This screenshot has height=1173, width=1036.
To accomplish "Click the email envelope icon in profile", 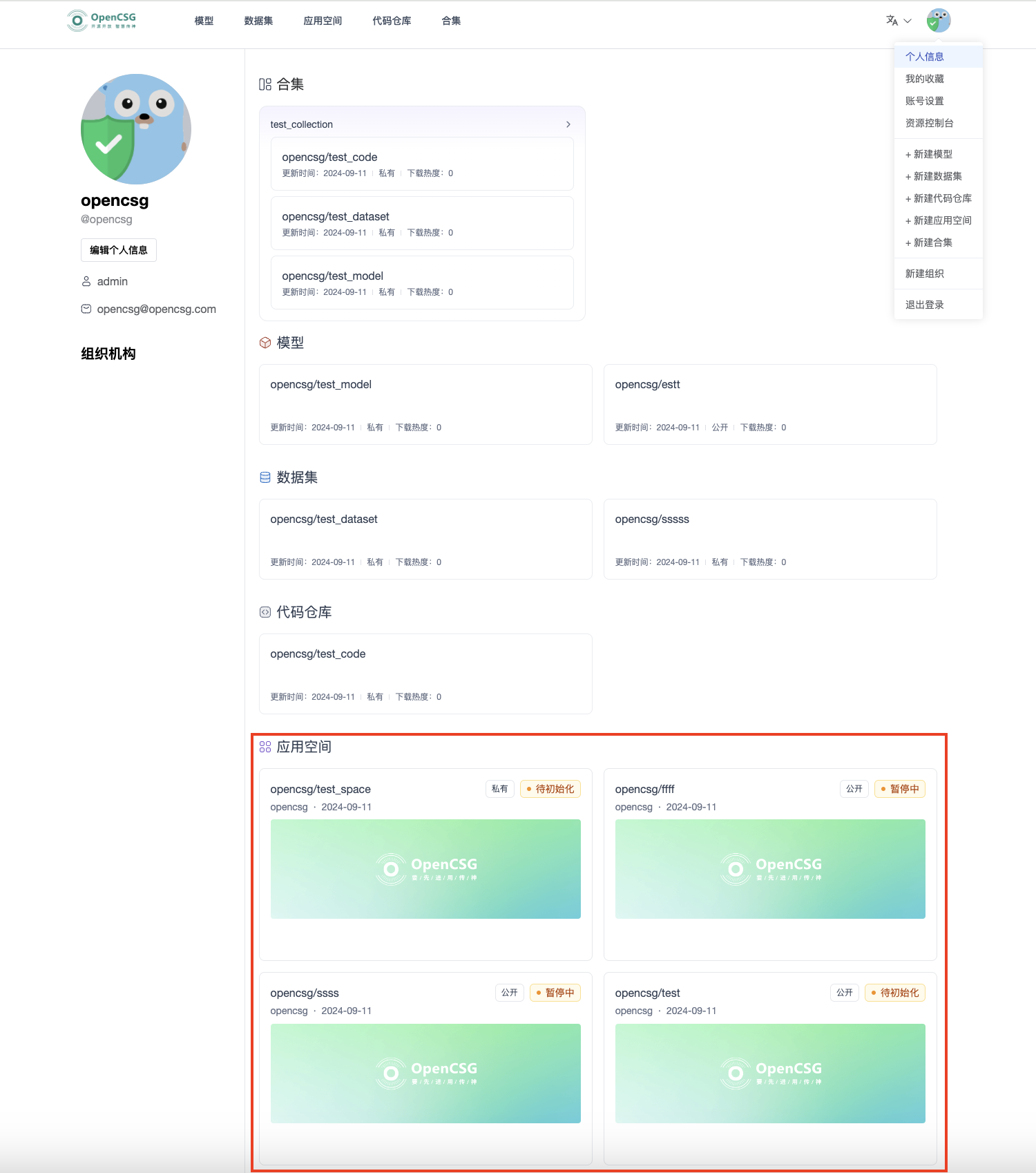I will [x=86, y=309].
